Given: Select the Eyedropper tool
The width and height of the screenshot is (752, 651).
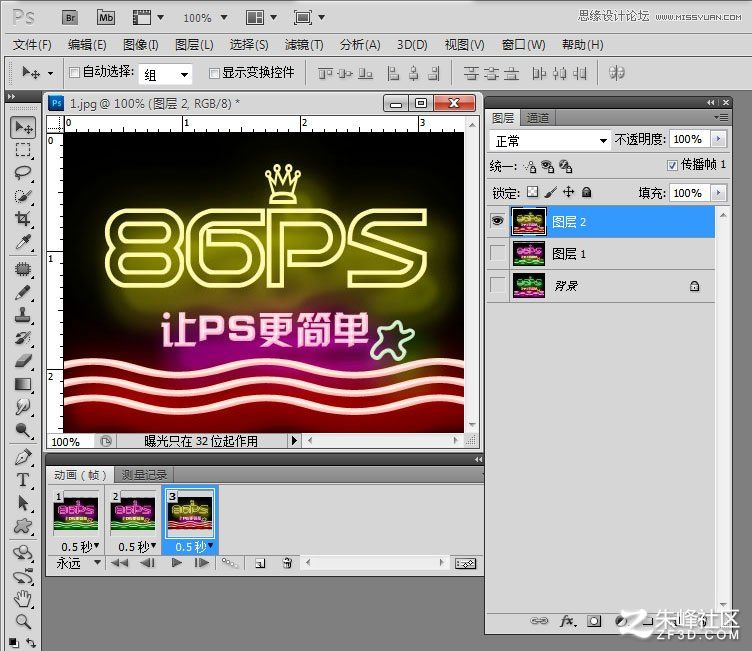Looking at the screenshot, I should [x=23, y=242].
